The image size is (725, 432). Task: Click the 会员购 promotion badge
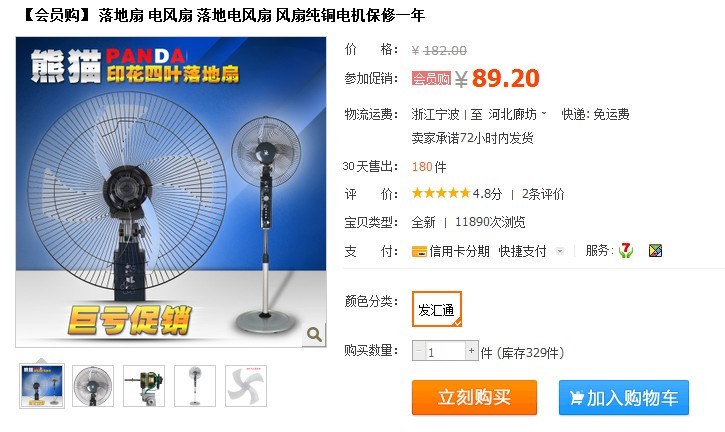pyautogui.click(x=431, y=78)
